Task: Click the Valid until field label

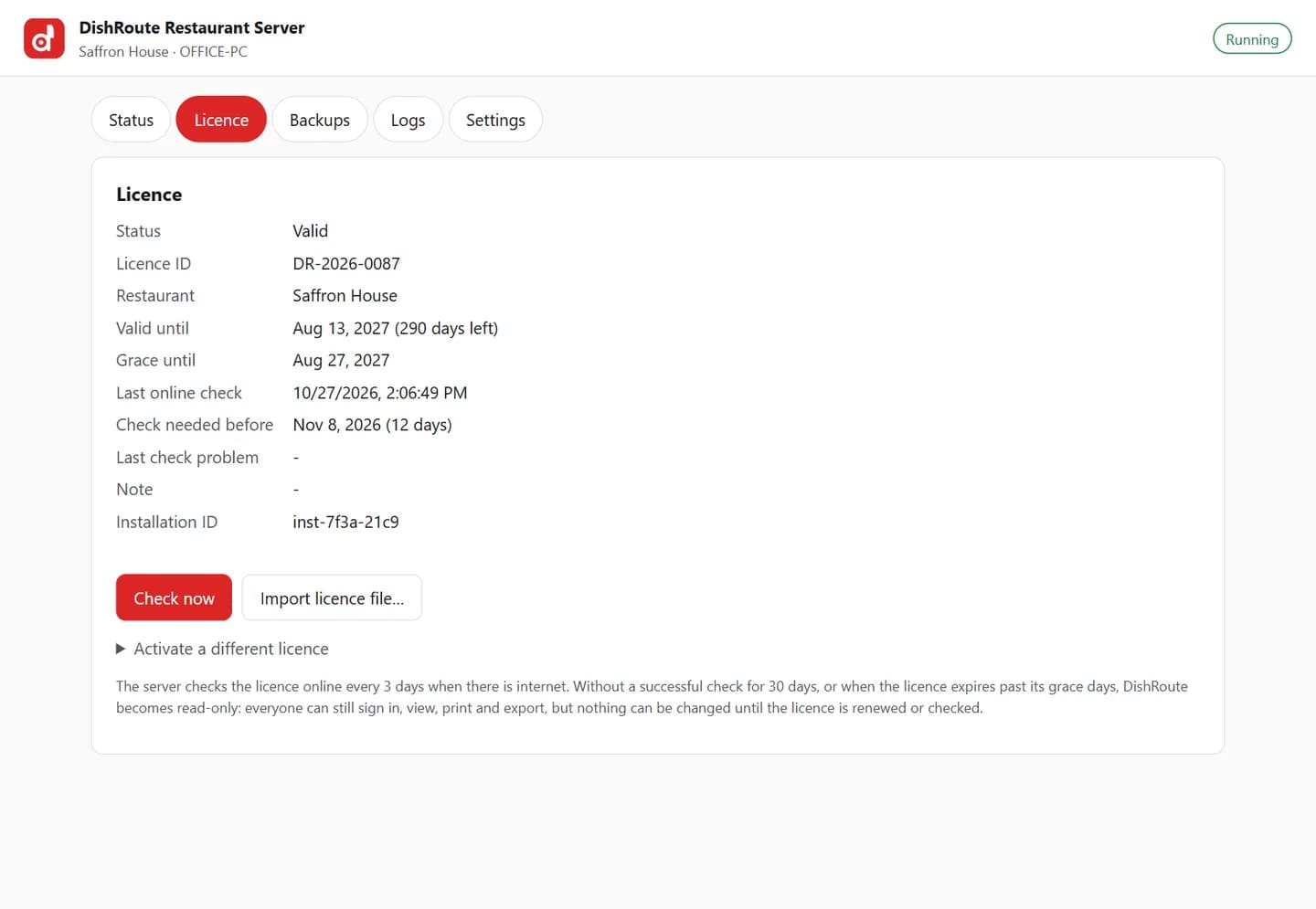Action: click(153, 329)
